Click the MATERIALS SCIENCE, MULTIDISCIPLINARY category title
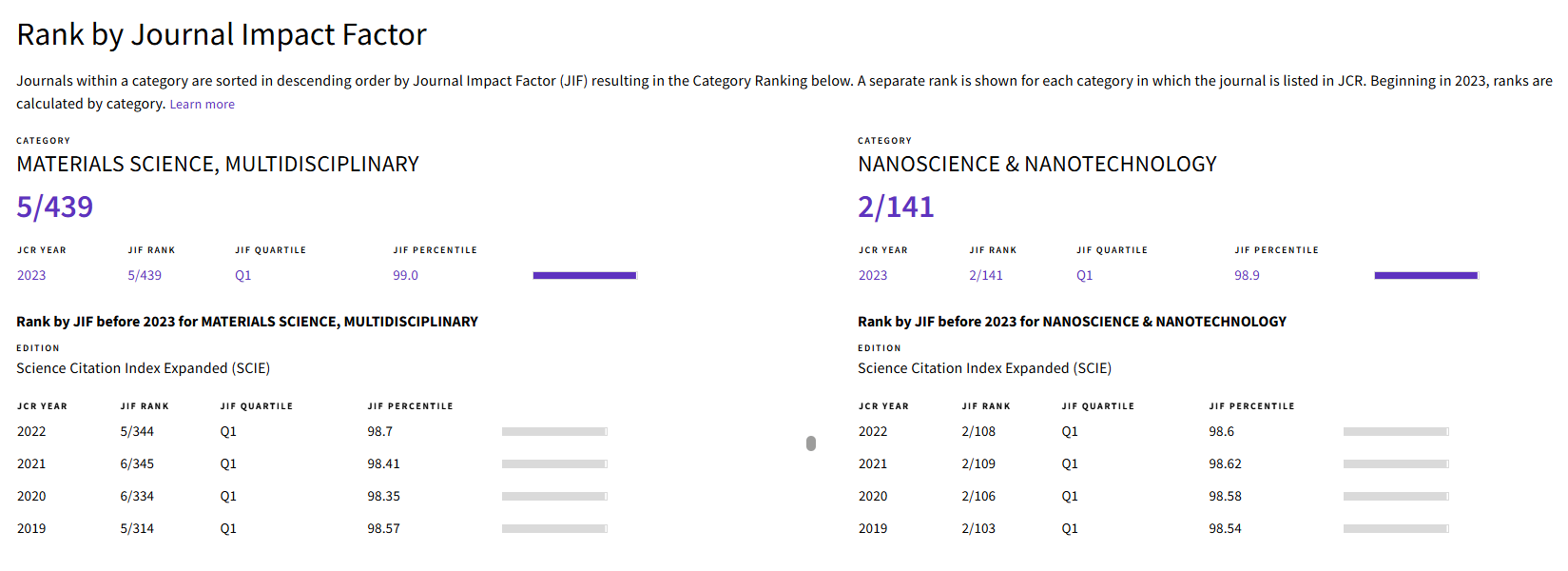This screenshot has height=571, width=1568. 218,164
